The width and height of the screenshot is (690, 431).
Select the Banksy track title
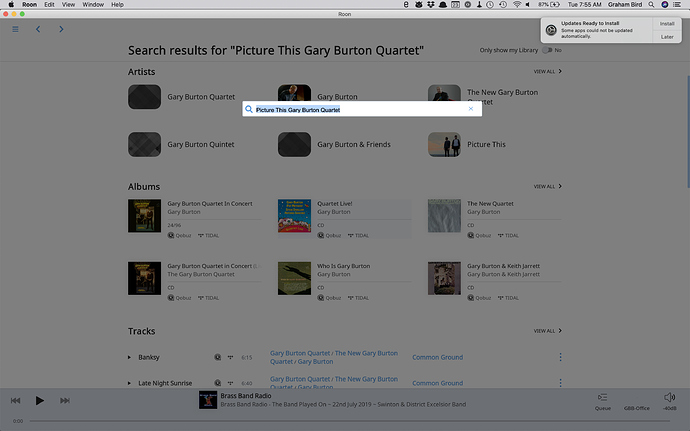click(x=149, y=357)
